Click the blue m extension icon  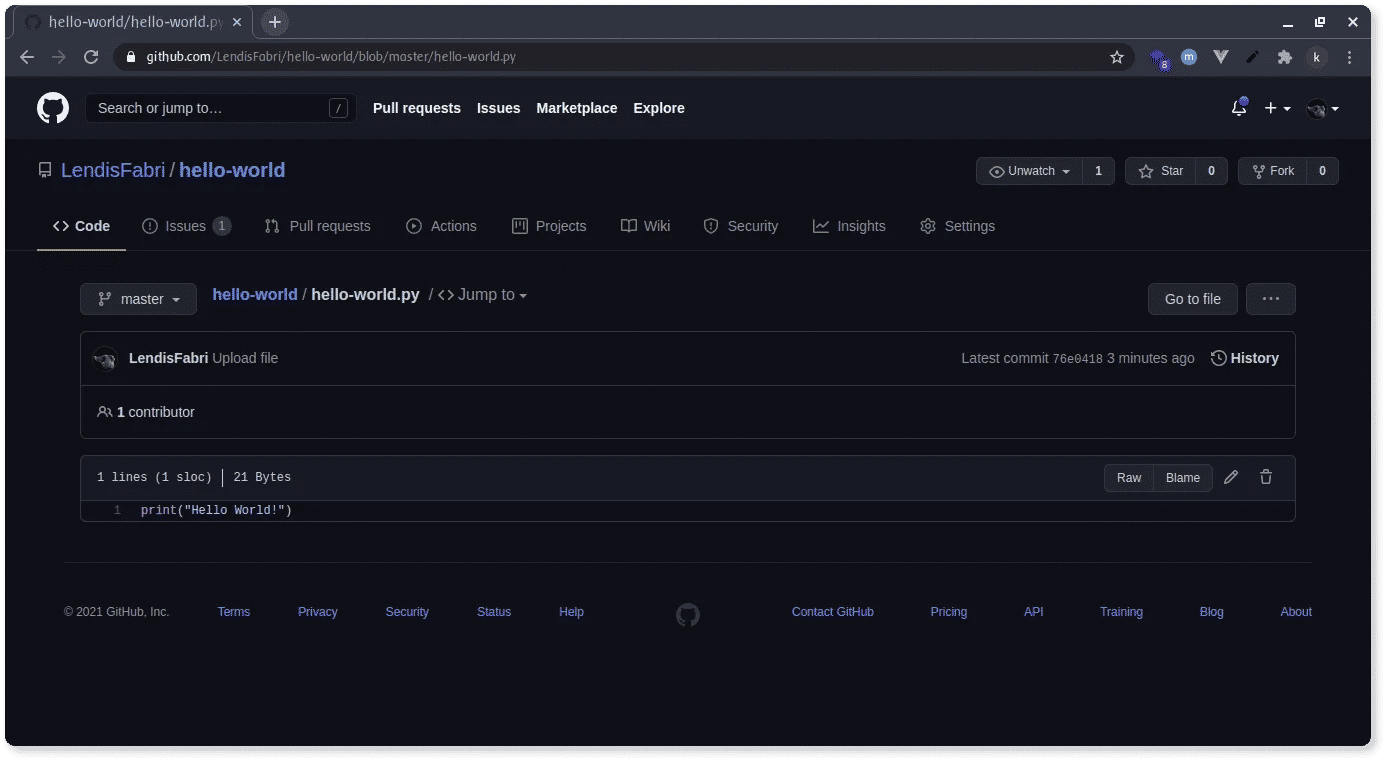(1189, 57)
